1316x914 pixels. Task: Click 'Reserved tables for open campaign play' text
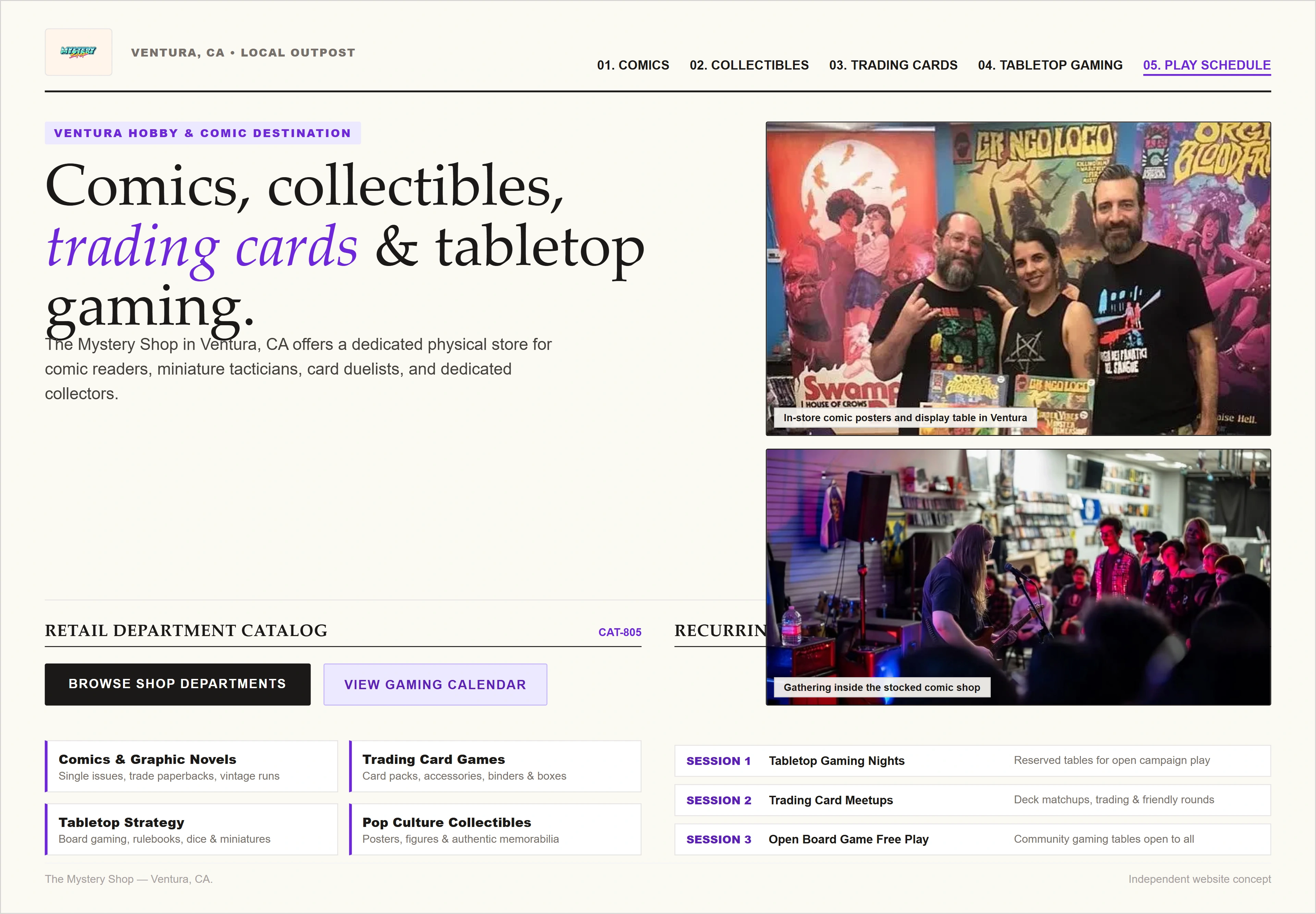tap(1111, 760)
